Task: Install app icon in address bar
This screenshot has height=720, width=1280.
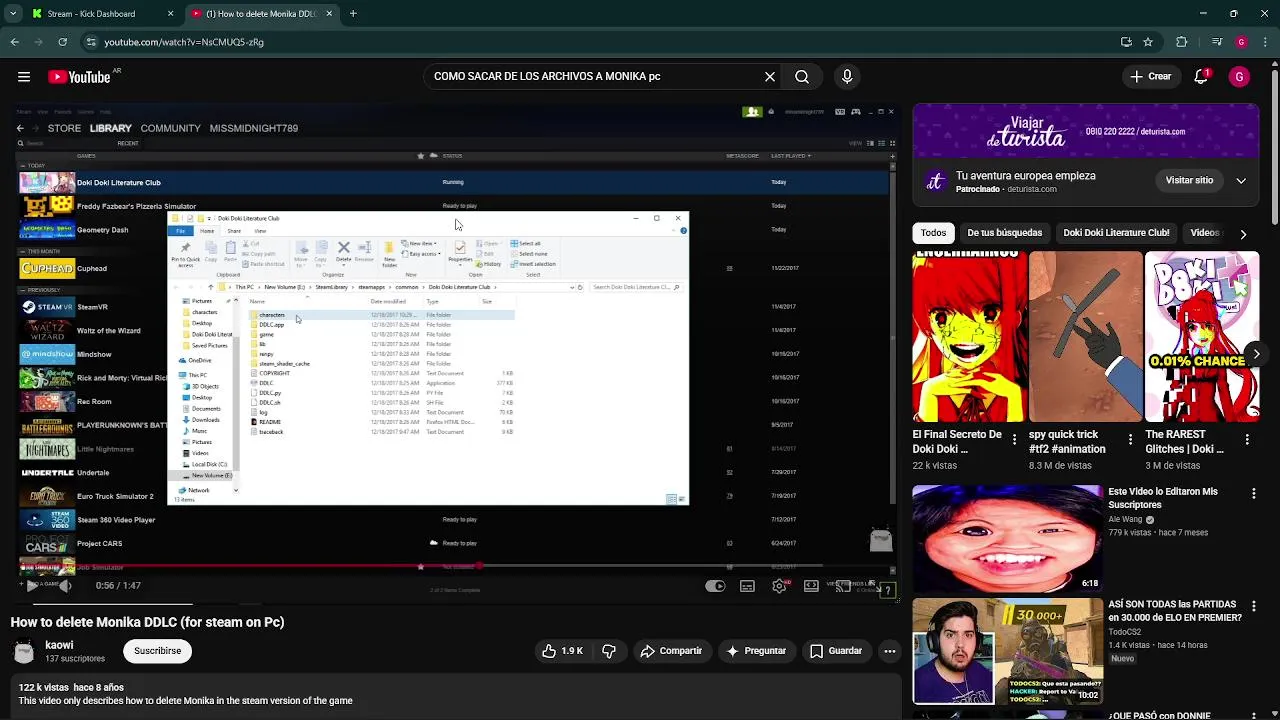Action: (x=1126, y=42)
